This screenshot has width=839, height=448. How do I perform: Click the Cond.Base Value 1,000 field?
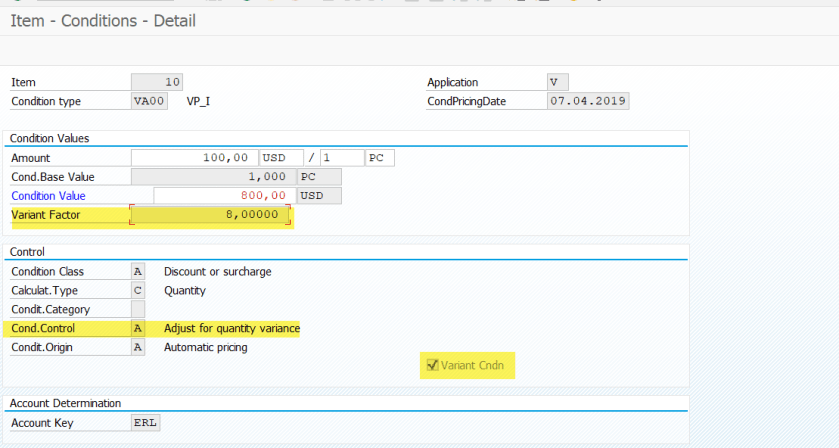tap(214, 177)
